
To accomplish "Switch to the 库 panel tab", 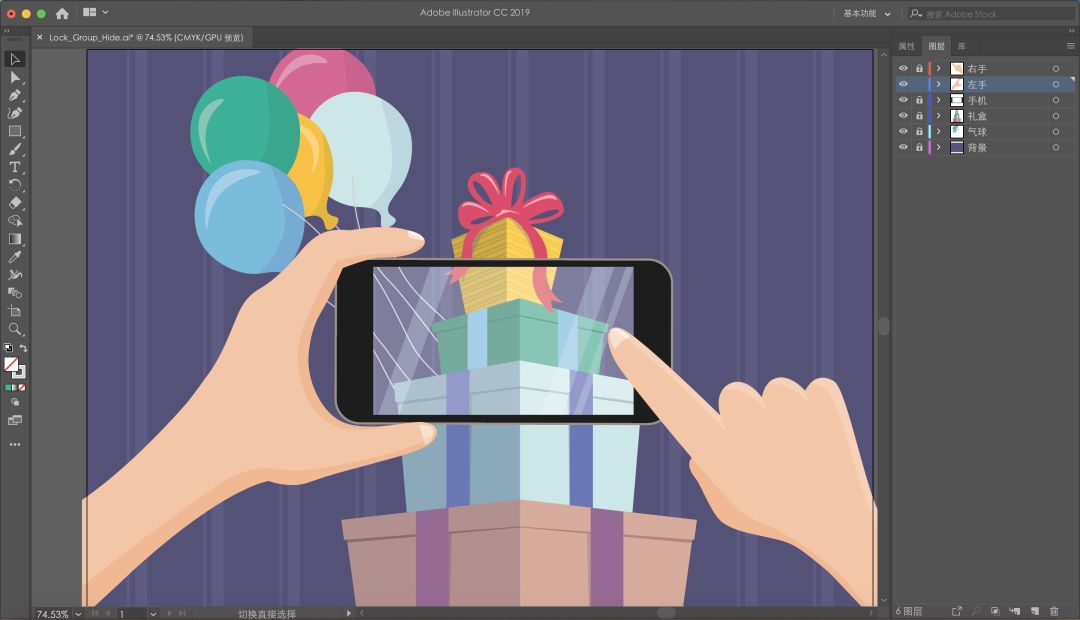I will pos(962,46).
